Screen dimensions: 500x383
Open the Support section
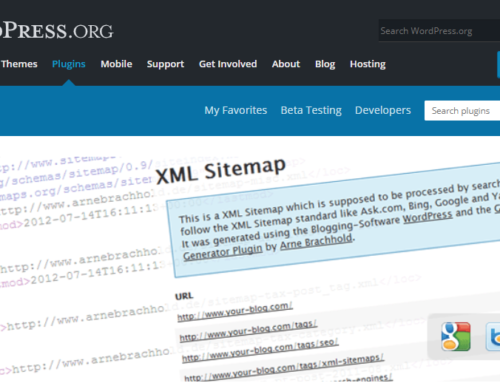(165, 64)
